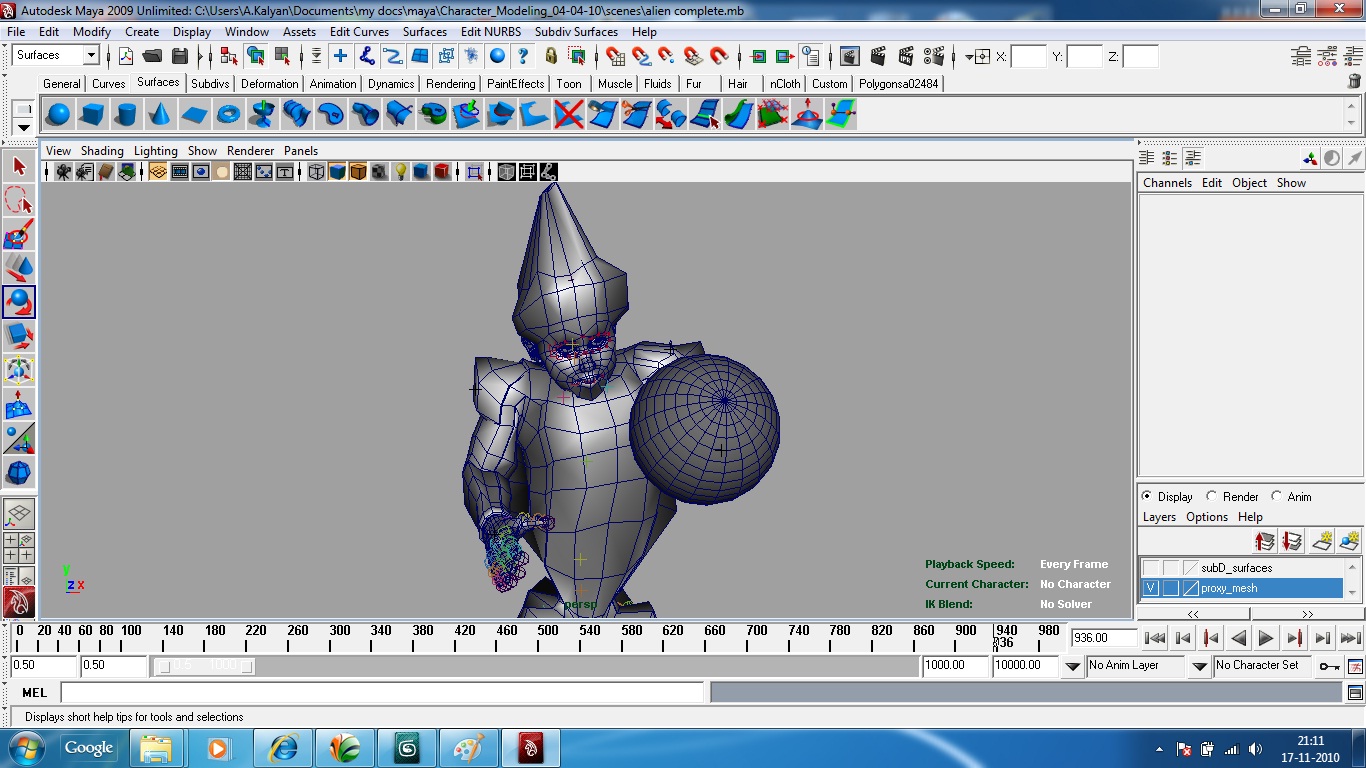Click the MEL command input field
1366x768 pixels.
click(382, 692)
